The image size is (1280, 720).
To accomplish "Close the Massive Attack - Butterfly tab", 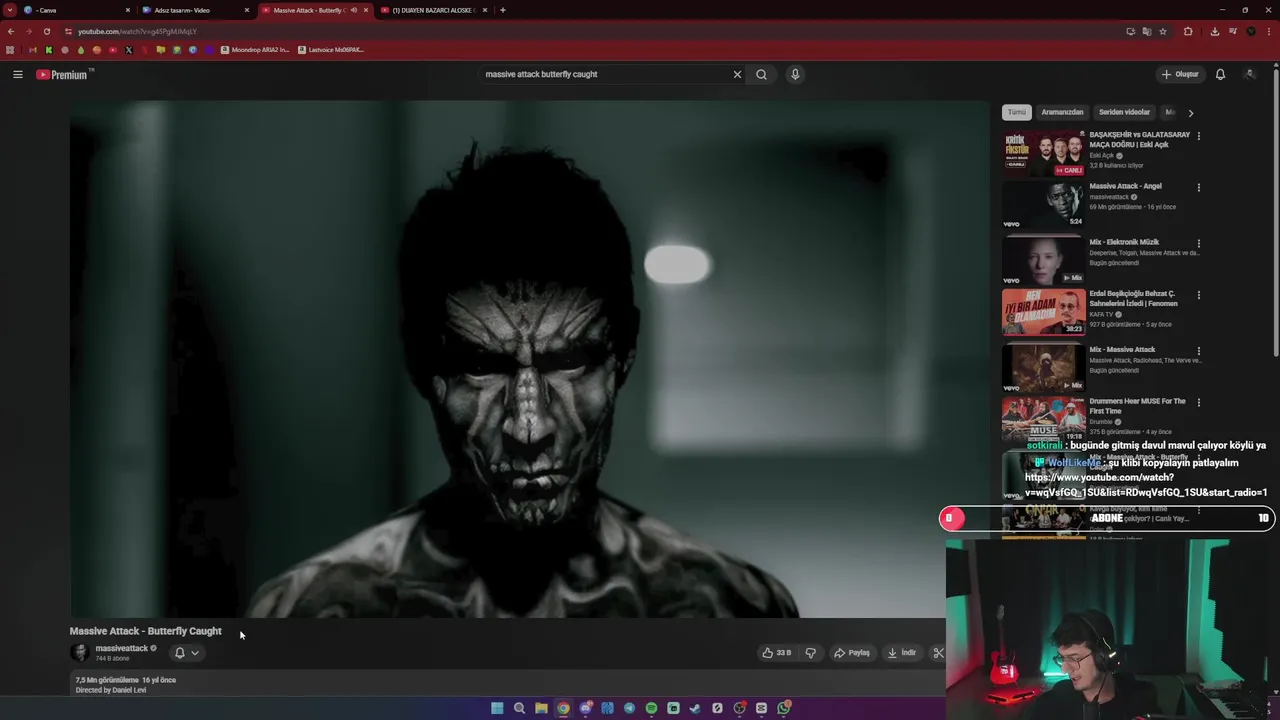I will pyautogui.click(x=365, y=10).
